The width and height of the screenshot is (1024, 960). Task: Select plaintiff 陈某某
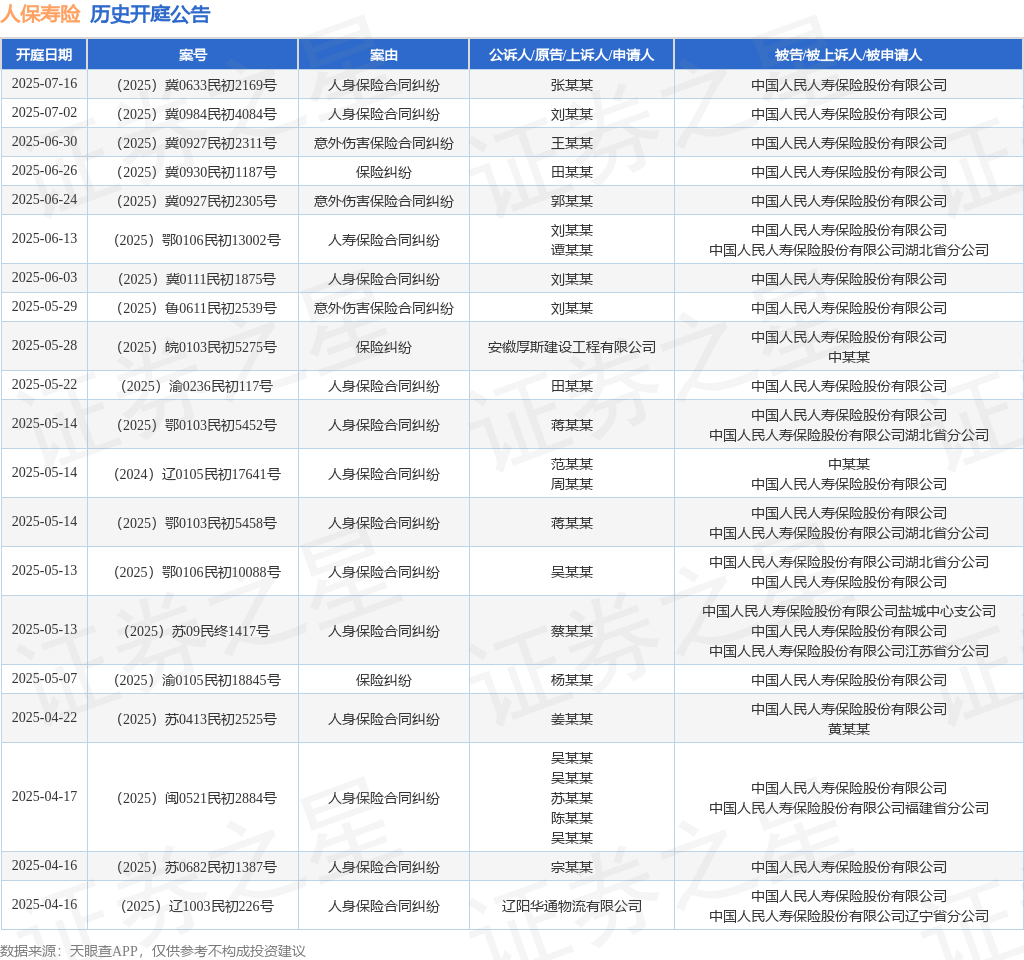coord(571,818)
